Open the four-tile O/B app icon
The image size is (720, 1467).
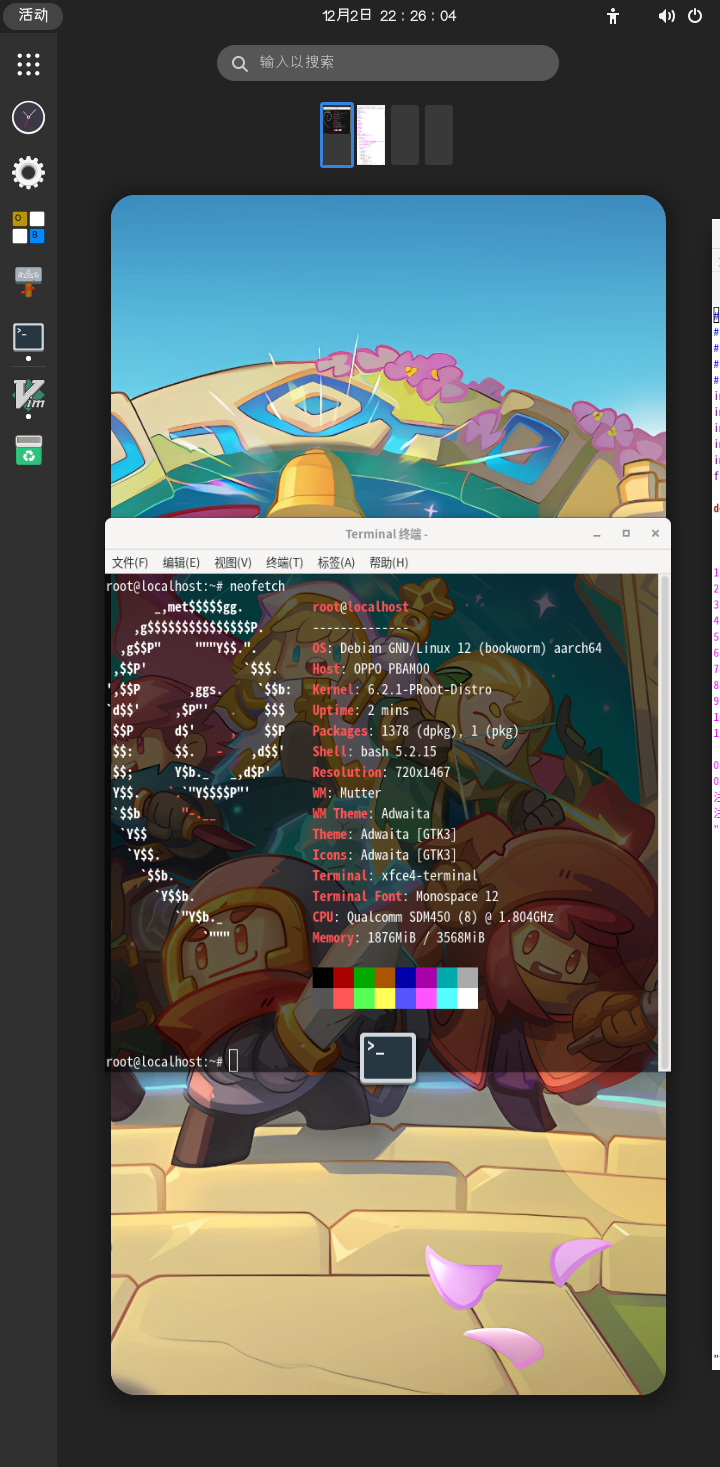pyautogui.click(x=28, y=227)
